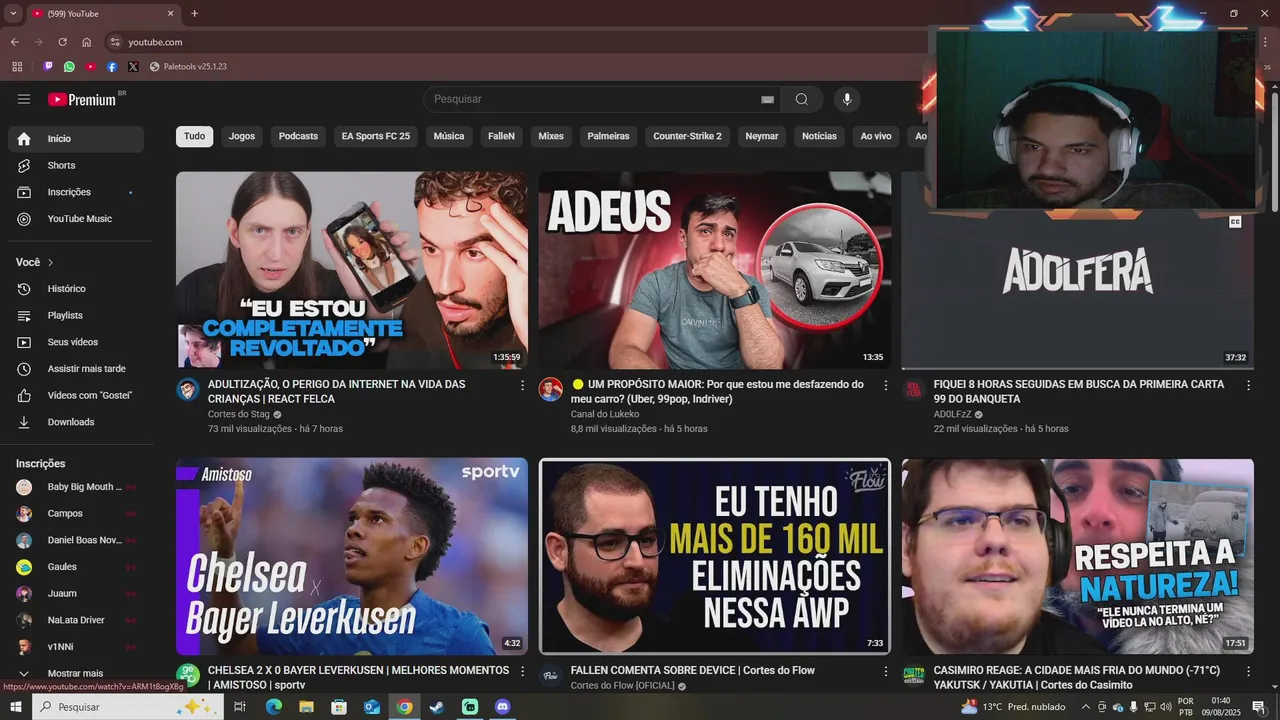Open more options for CASIMIRO REAGE video
This screenshot has width=1280, height=720.
tap(1248, 671)
